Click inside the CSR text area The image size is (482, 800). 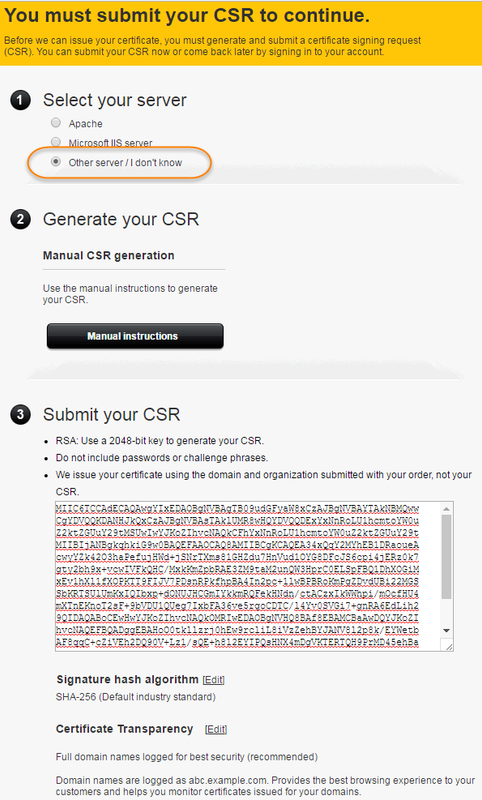(x=248, y=577)
